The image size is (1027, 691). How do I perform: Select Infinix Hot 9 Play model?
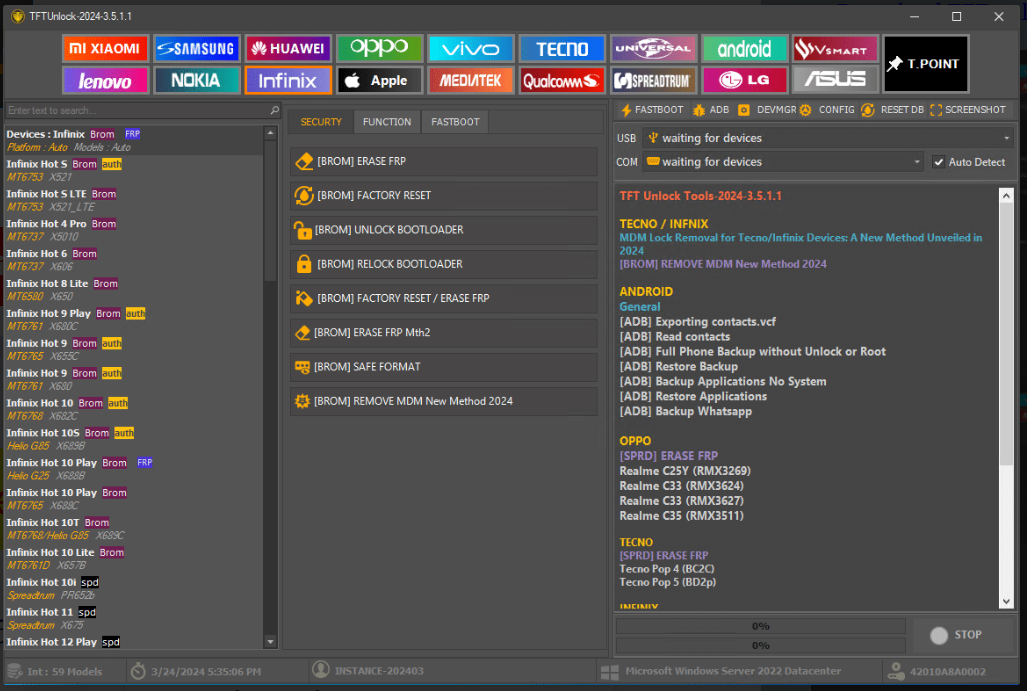tap(134, 320)
